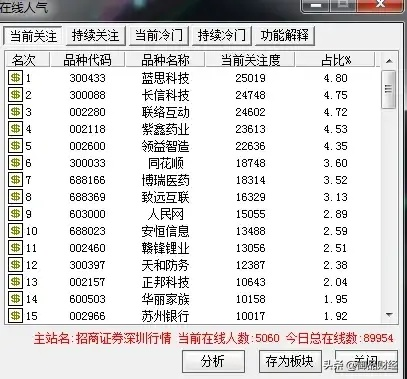This screenshot has width=407, height=379.
Task: Click attention value 18748
Action: tap(251, 163)
